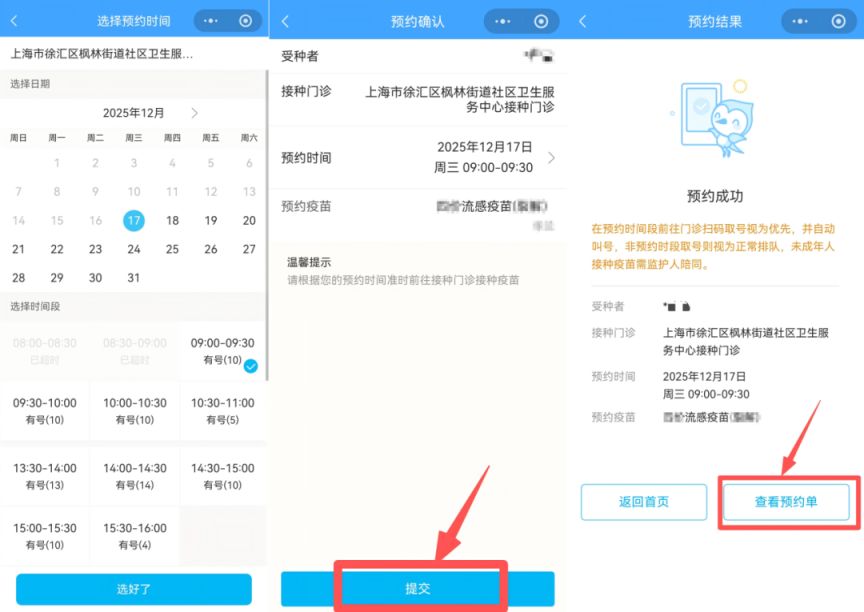Choose the 14:30-15:00 time slot
864x612 pixels.
coord(223,476)
